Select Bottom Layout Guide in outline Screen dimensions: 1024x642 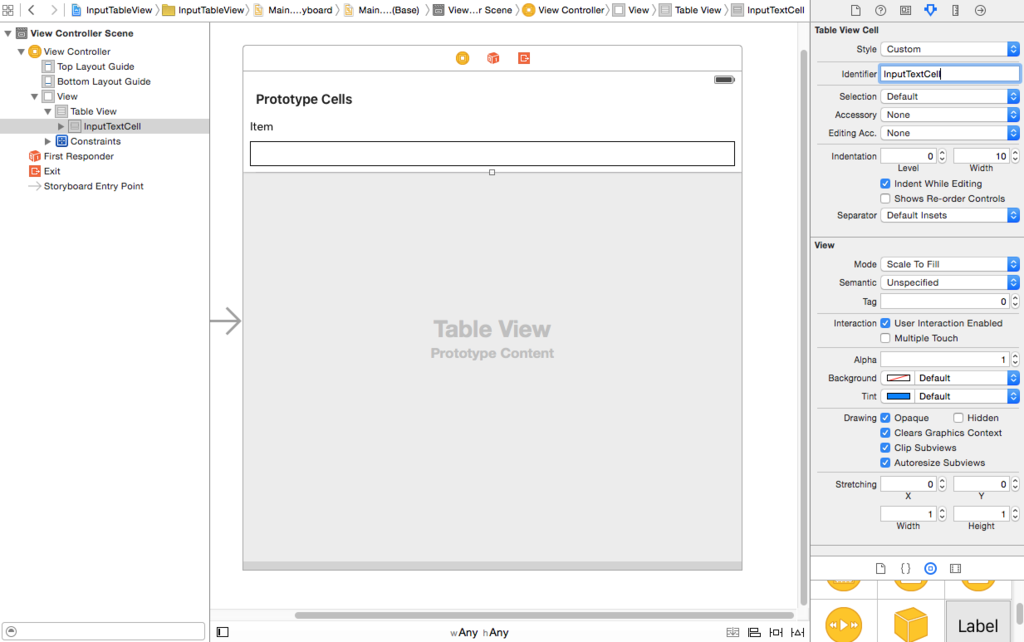point(103,81)
